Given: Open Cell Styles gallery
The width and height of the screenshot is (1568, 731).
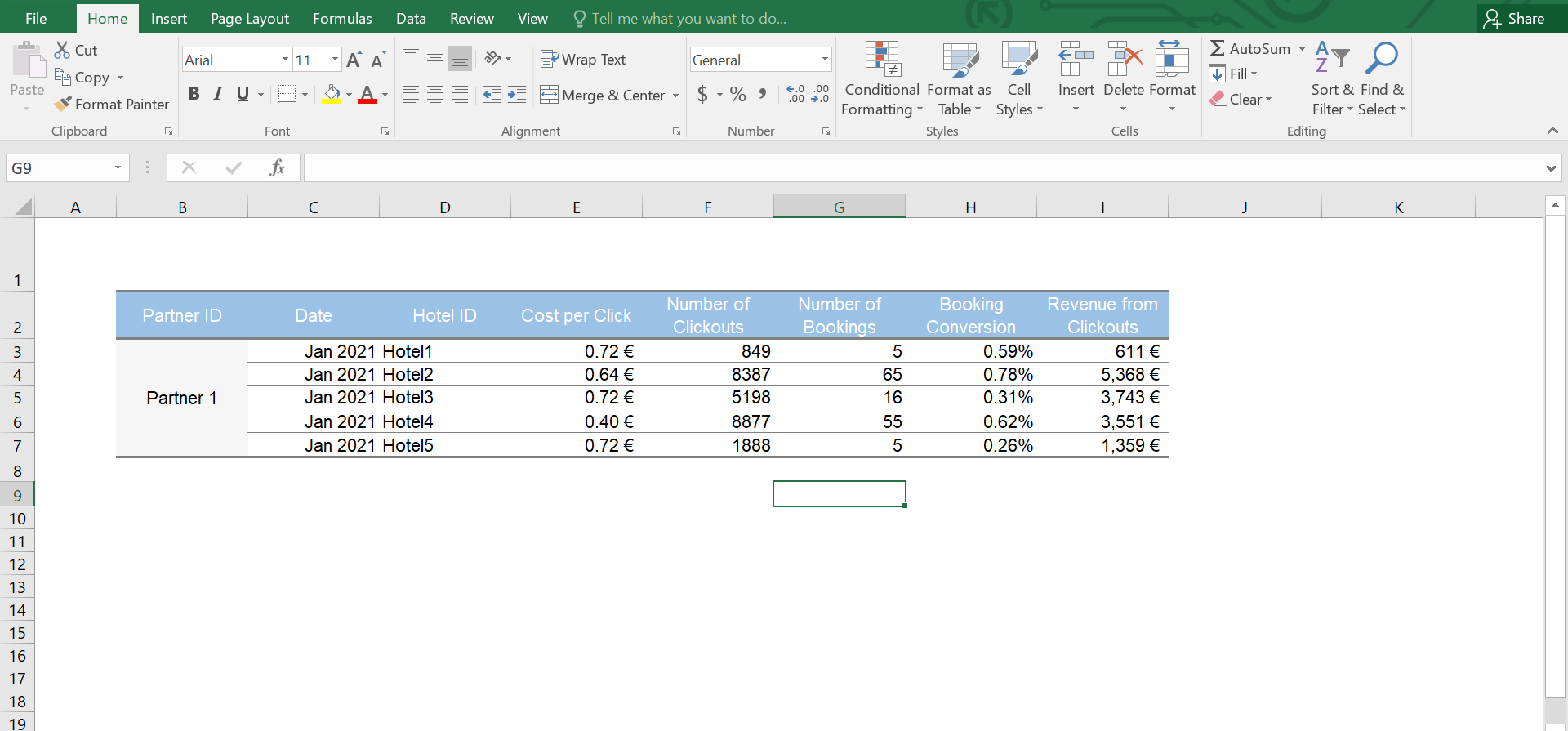Looking at the screenshot, I should pos(1019,79).
